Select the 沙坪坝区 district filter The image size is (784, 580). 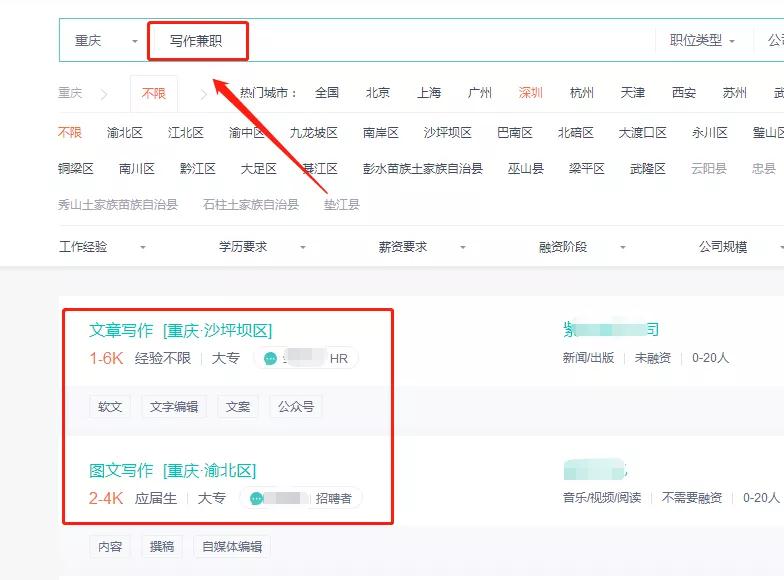pyautogui.click(x=447, y=133)
